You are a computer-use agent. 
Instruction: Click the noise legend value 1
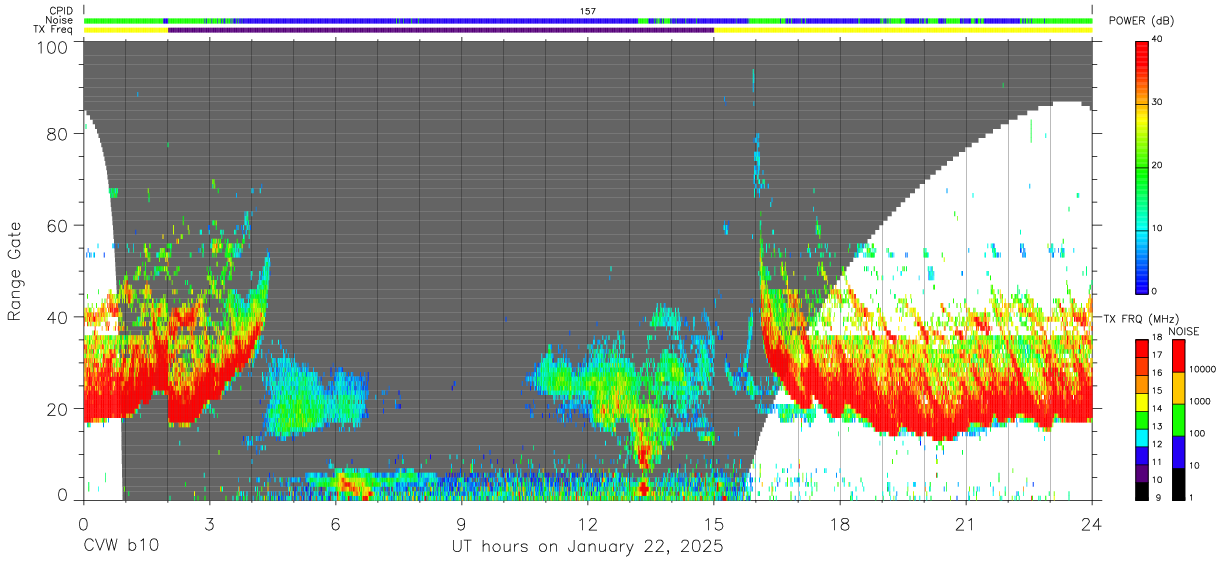click(1191, 497)
